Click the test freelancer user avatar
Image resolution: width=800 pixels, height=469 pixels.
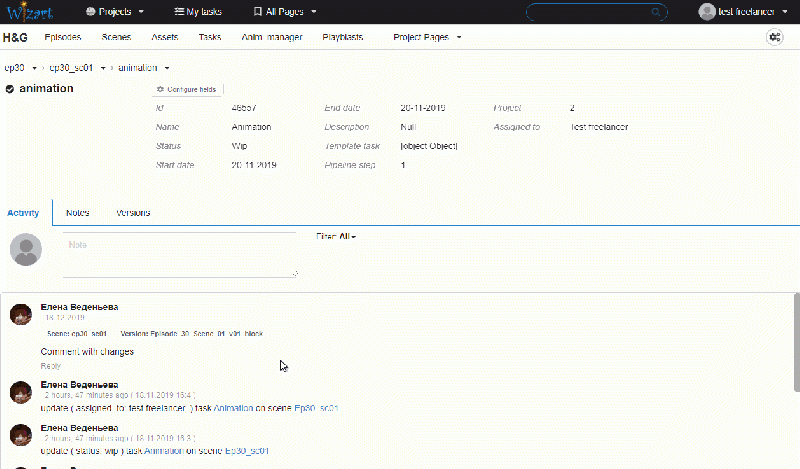point(706,12)
